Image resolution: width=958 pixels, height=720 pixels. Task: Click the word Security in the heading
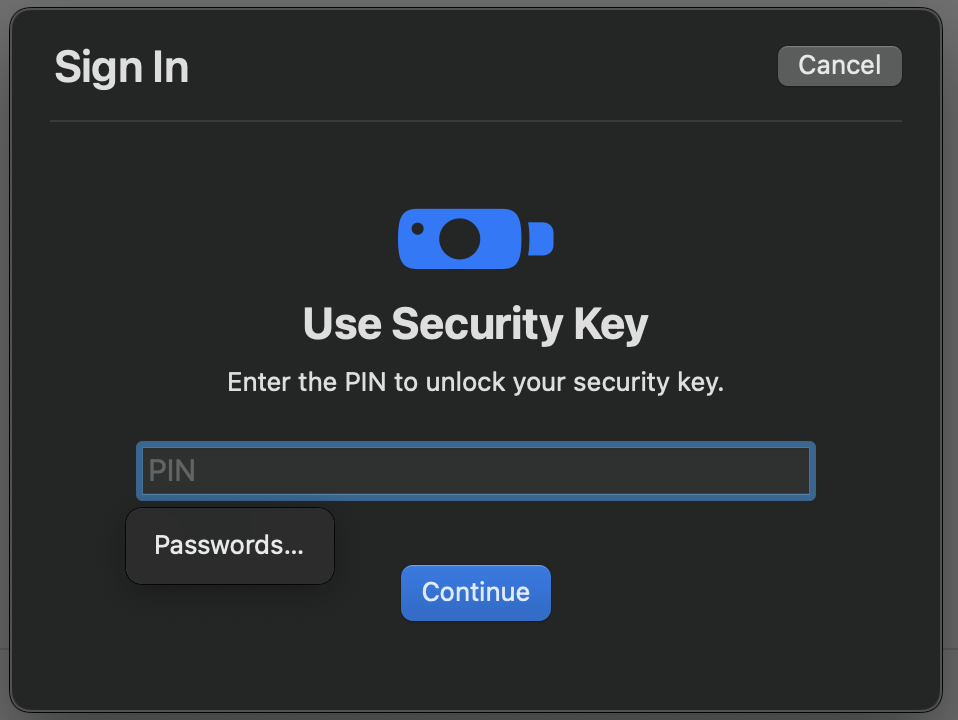477,324
